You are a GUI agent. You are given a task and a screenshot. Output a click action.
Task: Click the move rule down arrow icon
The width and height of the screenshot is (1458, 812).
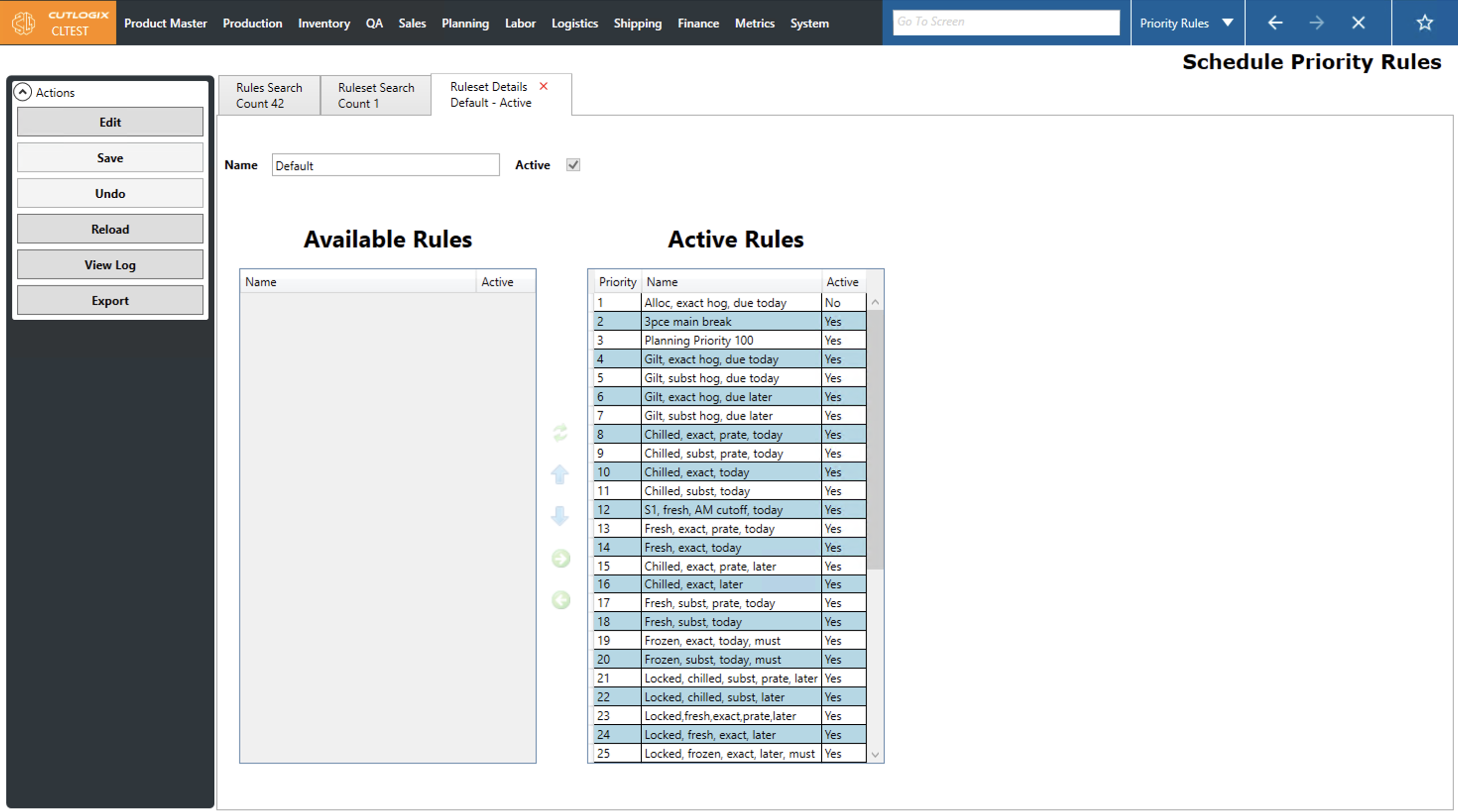[x=560, y=516]
